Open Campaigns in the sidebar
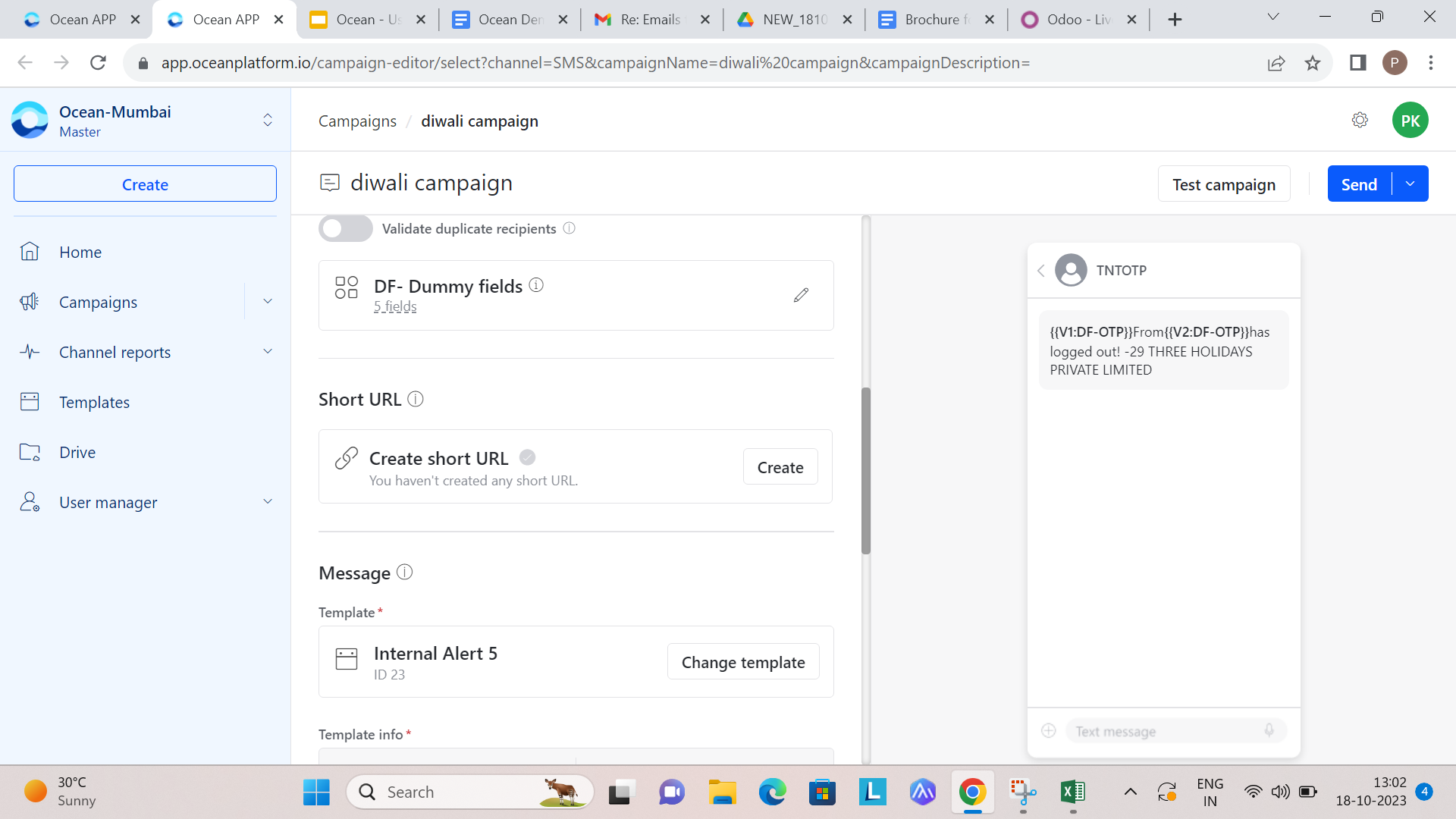This screenshot has width=1456, height=819. click(99, 302)
